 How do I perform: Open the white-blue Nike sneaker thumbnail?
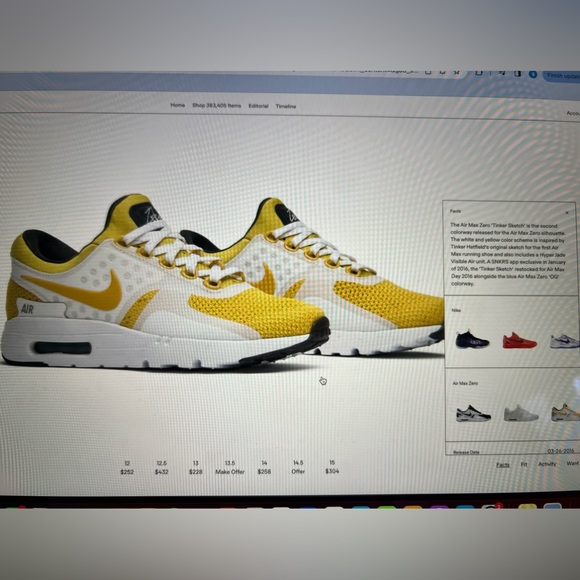(x=564, y=341)
